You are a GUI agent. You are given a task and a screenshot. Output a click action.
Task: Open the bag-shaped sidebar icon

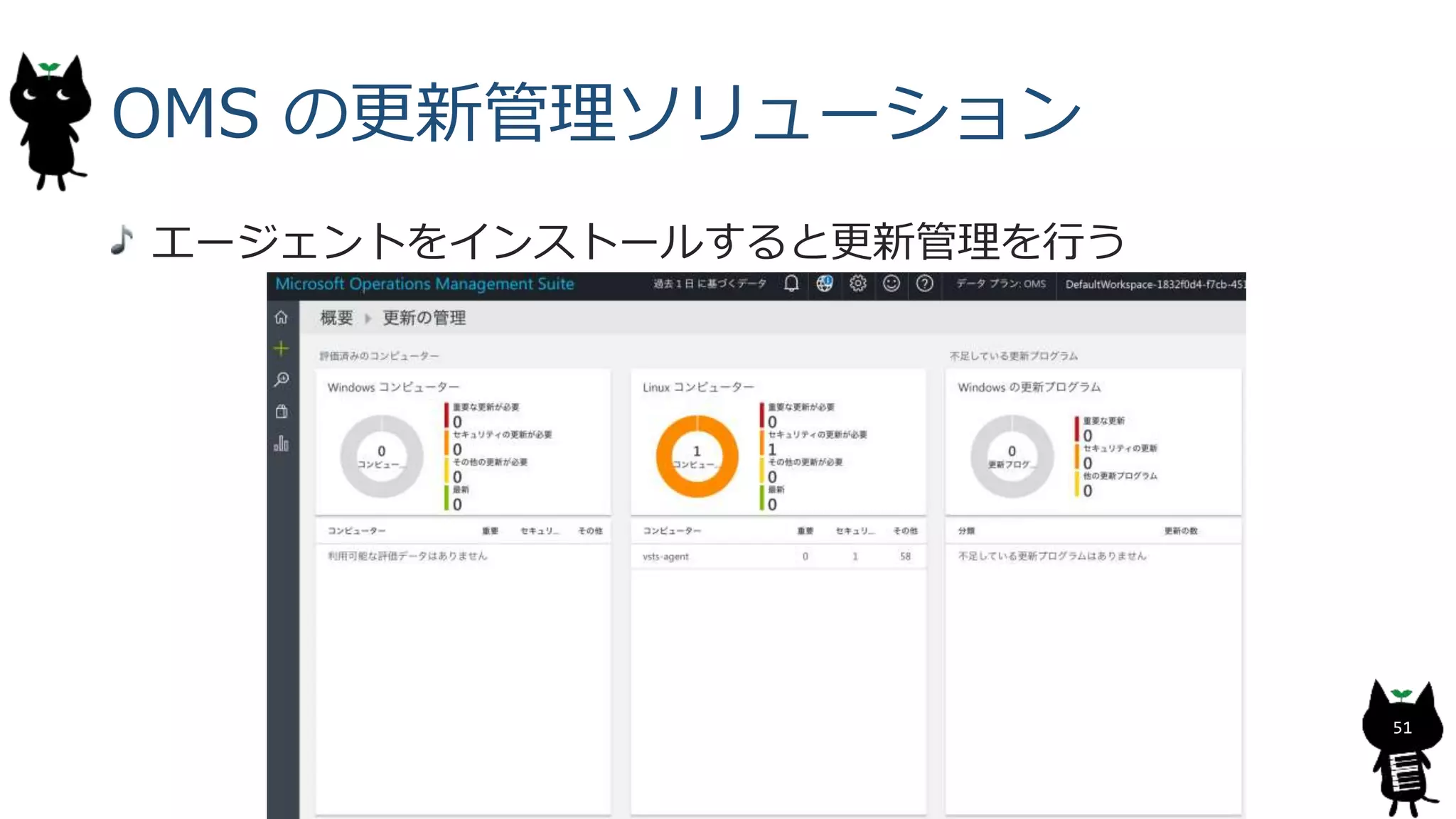click(282, 412)
